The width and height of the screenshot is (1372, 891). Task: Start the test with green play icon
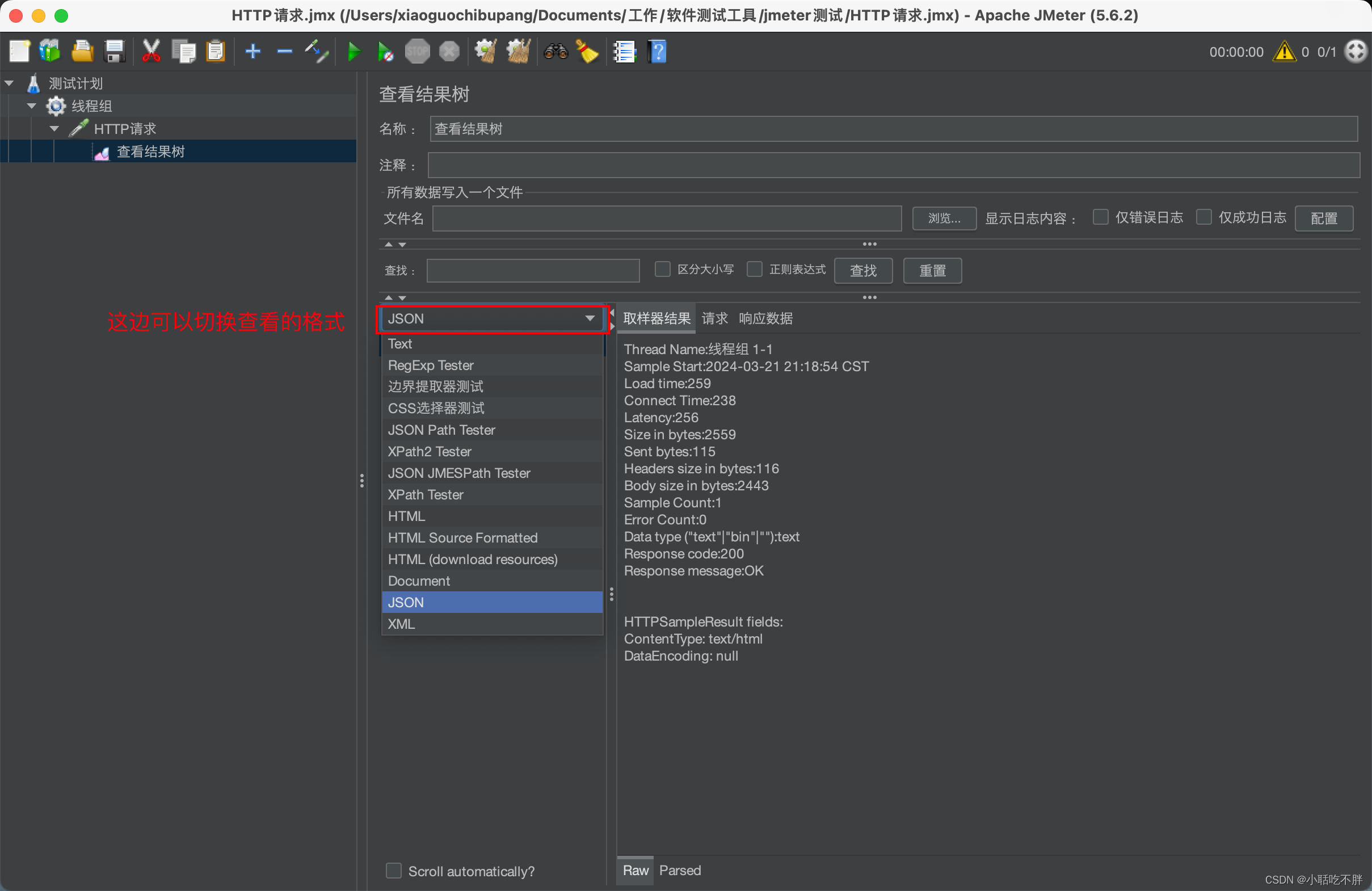pyautogui.click(x=354, y=52)
